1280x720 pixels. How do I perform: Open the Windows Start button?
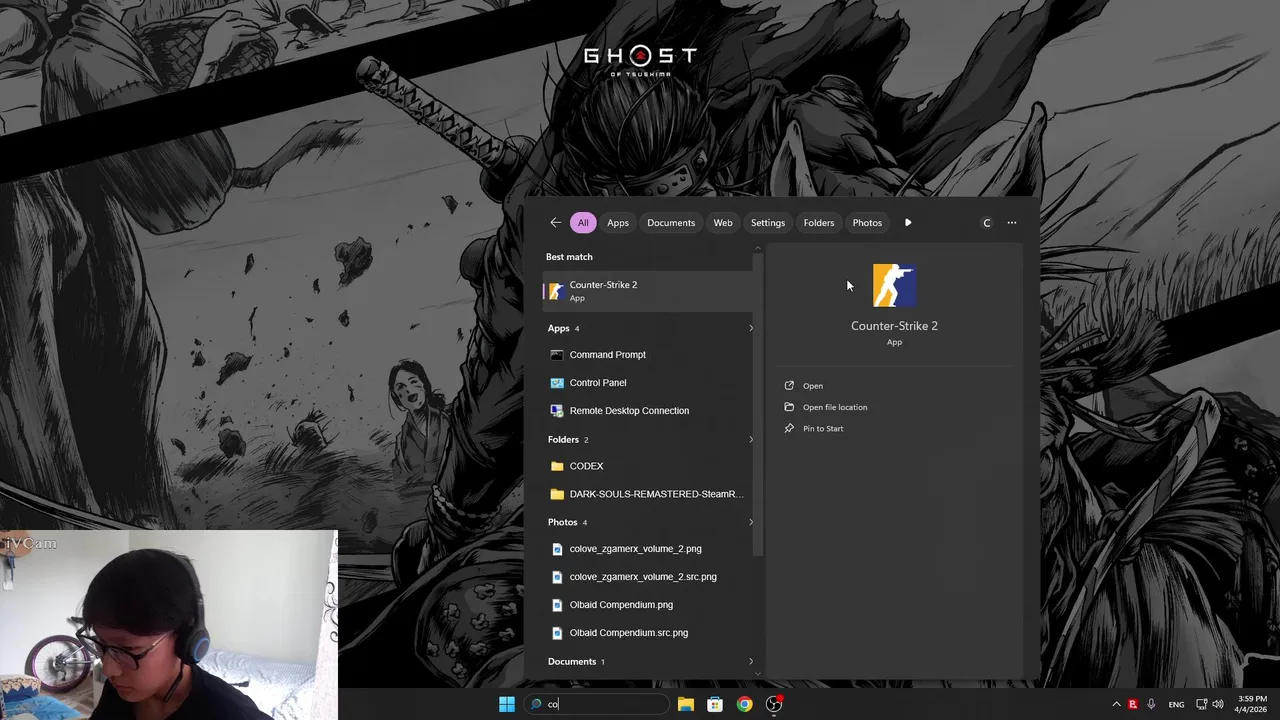(507, 704)
